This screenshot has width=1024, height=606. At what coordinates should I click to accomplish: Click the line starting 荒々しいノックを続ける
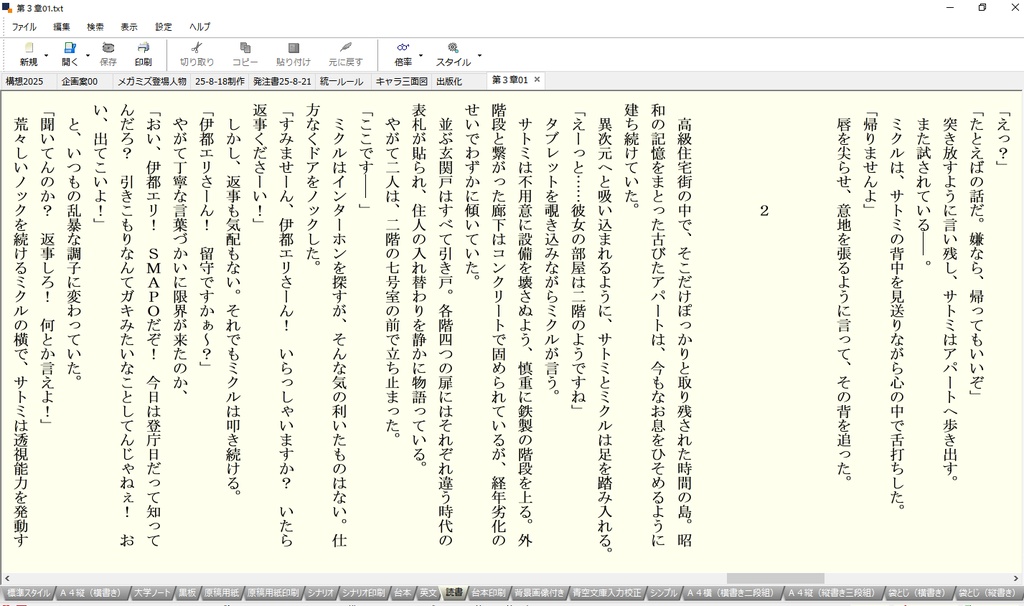click(x=22, y=332)
